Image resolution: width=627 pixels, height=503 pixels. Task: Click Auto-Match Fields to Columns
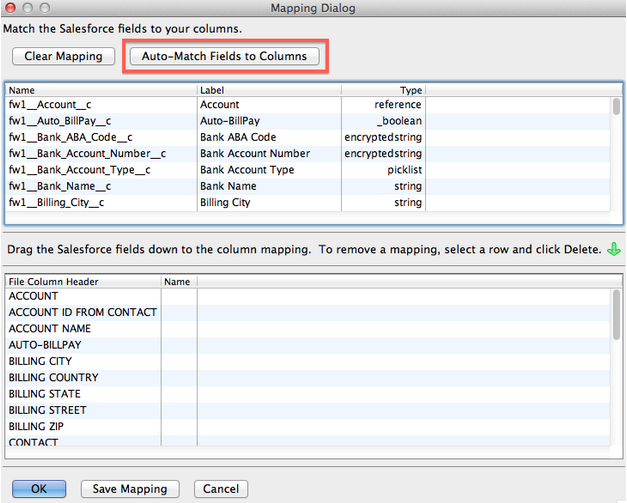tap(224, 56)
